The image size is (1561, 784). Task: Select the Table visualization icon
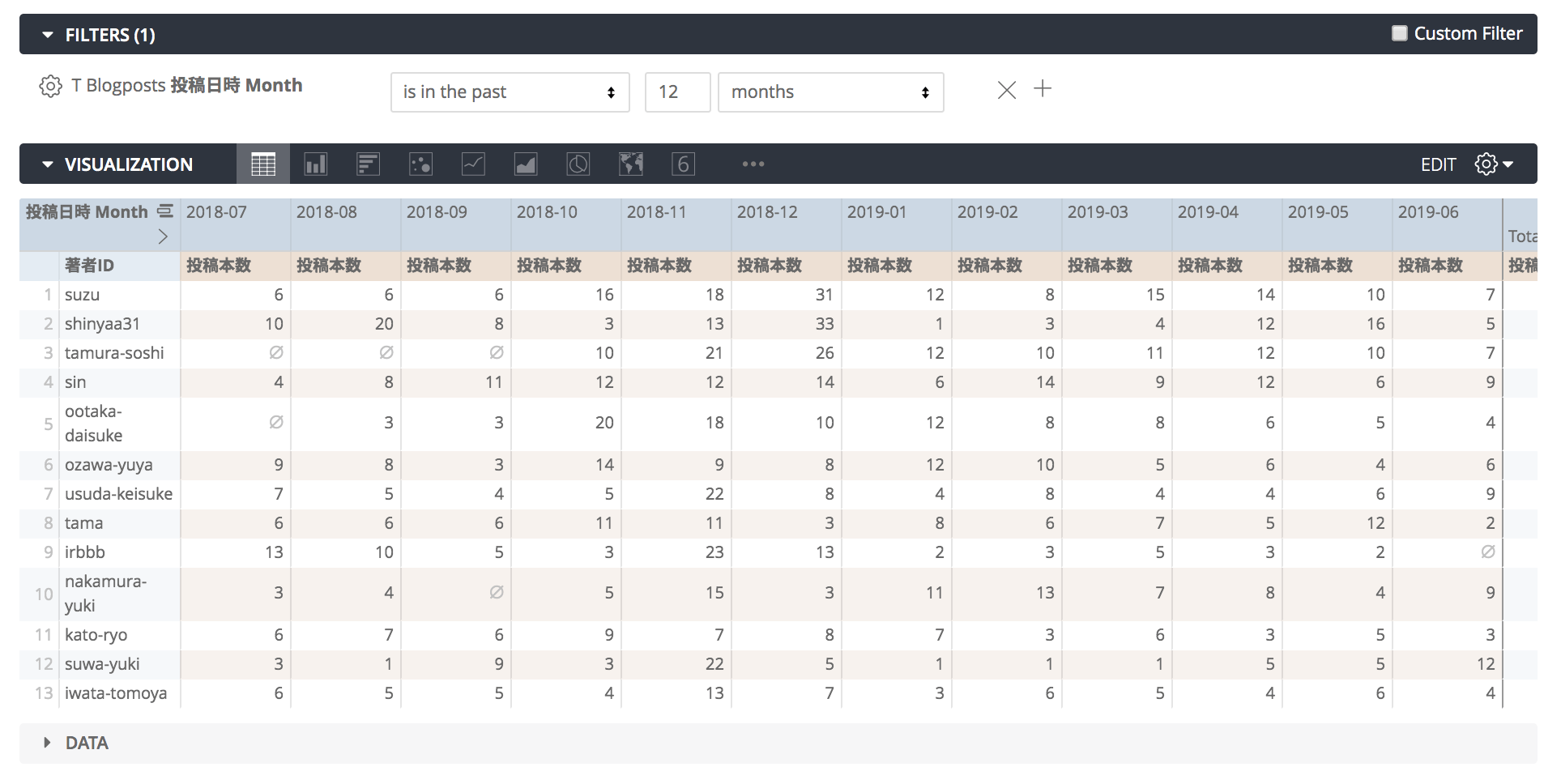pyautogui.click(x=262, y=164)
